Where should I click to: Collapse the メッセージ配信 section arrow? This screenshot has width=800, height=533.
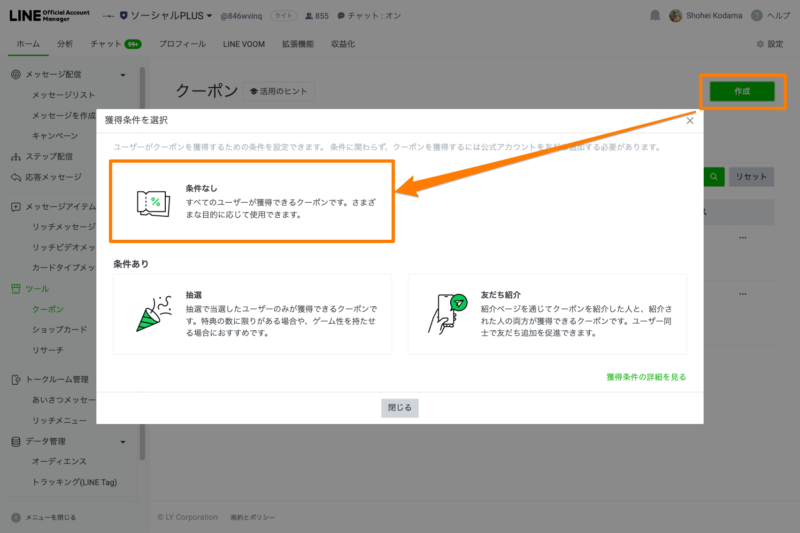(123, 75)
